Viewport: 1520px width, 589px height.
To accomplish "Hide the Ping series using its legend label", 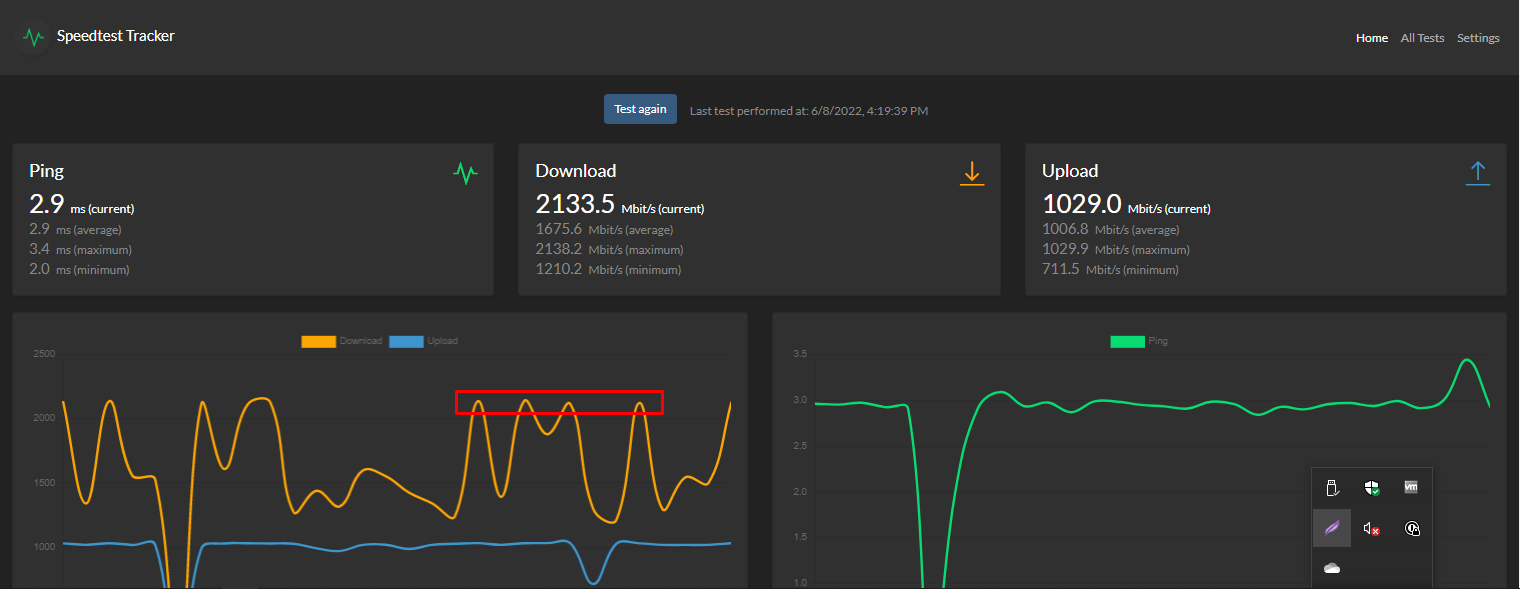I will 1138,340.
